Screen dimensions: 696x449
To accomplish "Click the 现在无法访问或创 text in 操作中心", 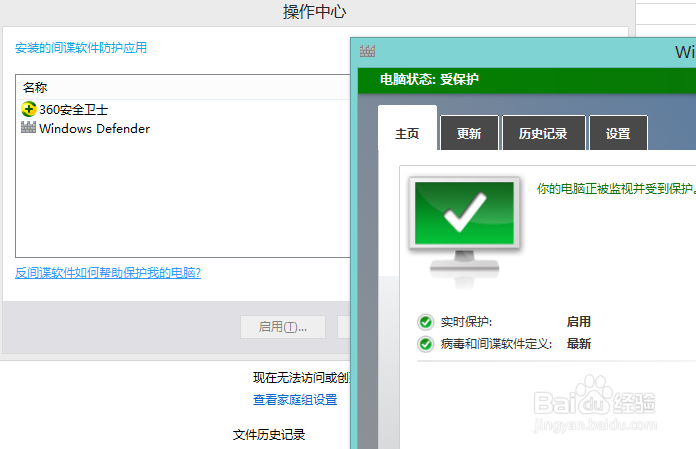I will coord(302,378).
